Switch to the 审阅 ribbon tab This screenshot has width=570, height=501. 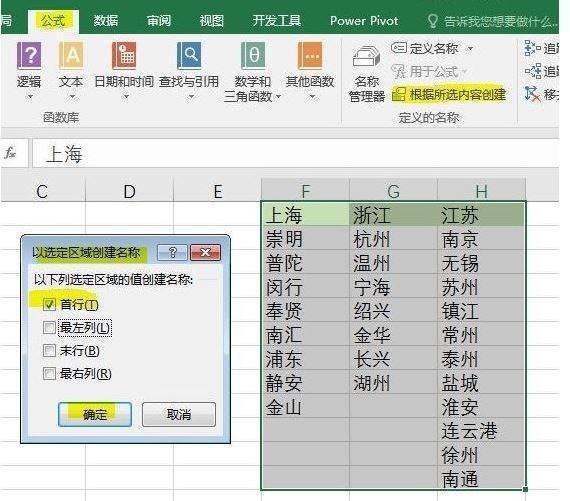[x=158, y=21]
